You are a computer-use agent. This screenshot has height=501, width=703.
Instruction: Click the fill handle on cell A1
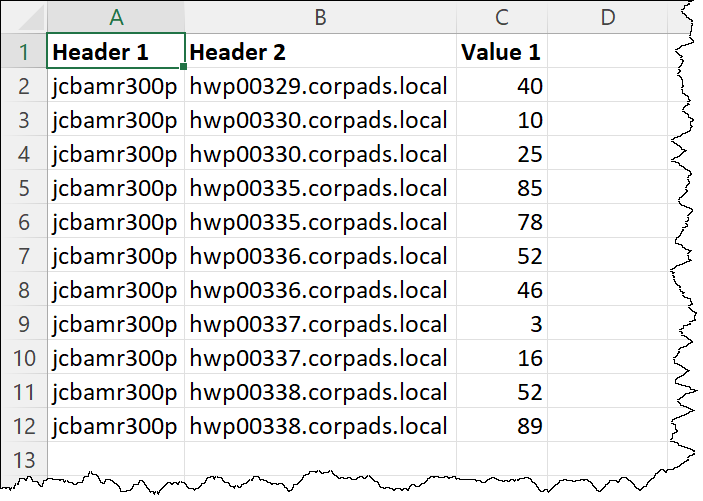click(x=183, y=67)
